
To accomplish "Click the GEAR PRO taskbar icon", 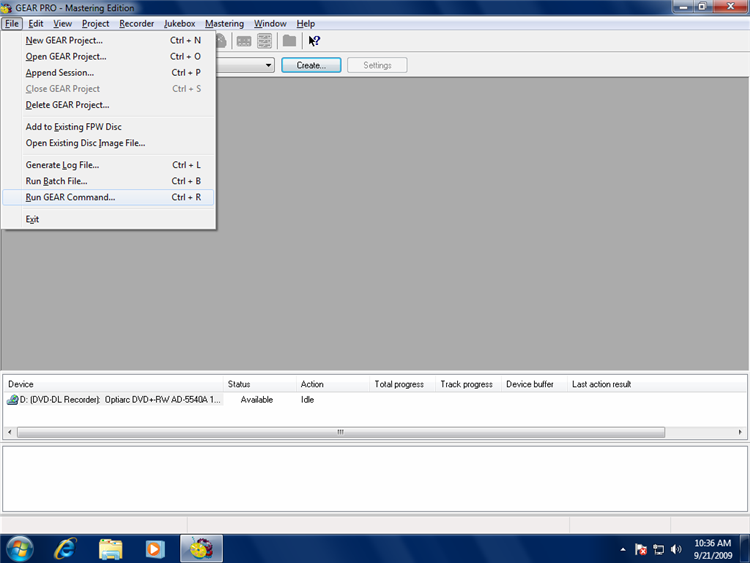I will click(201, 548).
